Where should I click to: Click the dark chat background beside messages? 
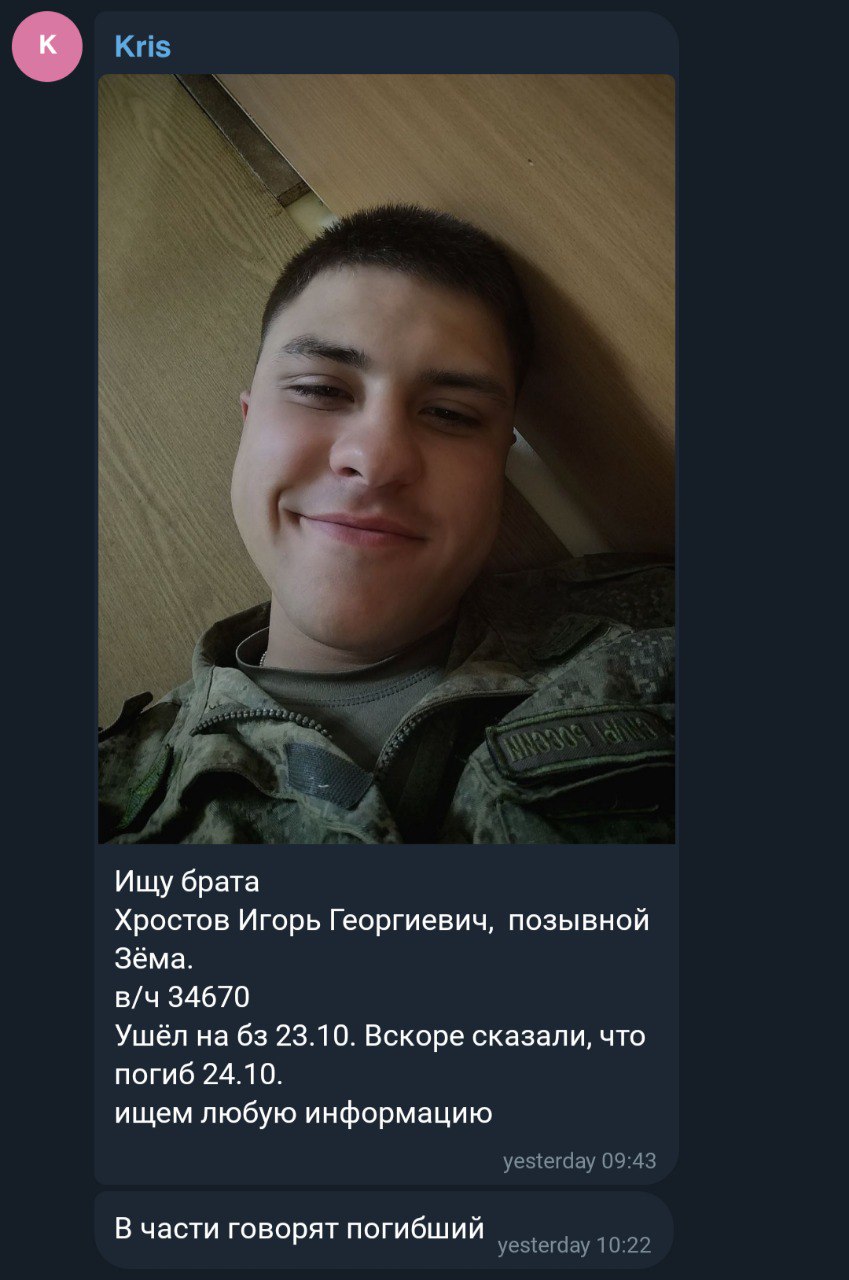click(765, 640)
